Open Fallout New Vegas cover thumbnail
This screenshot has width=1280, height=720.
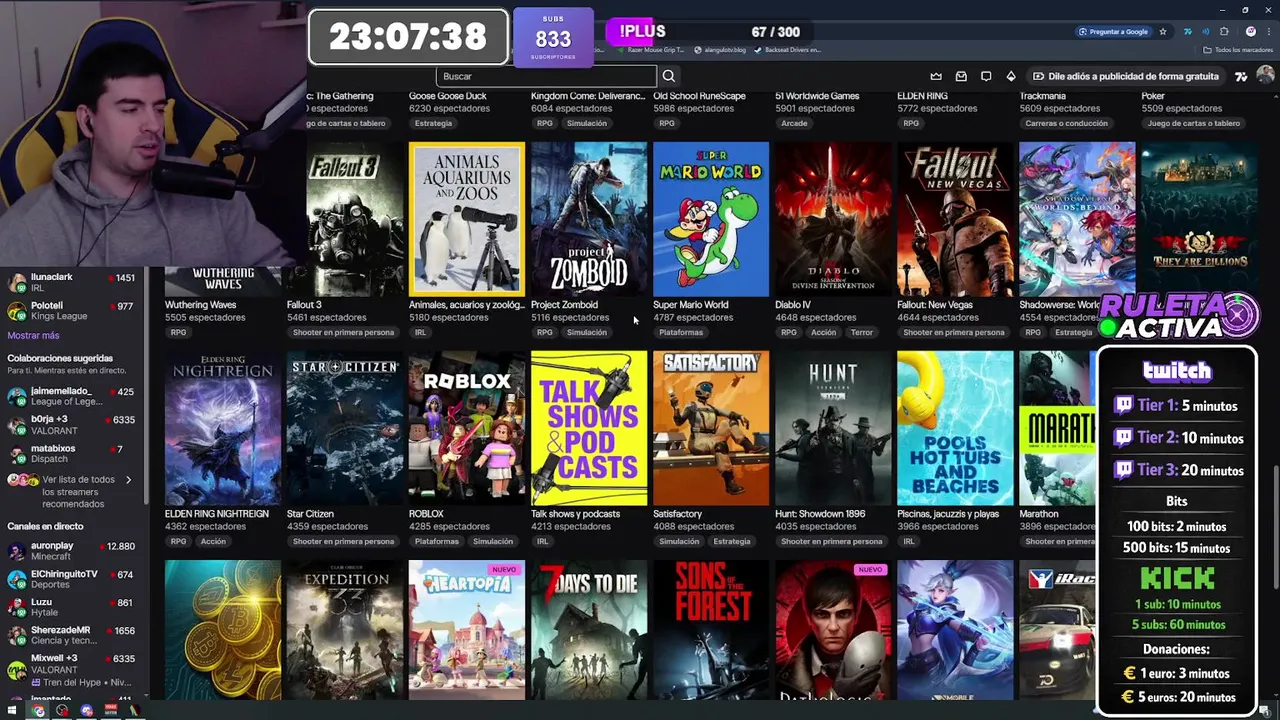pyautogui.click(x=954, y=219)
